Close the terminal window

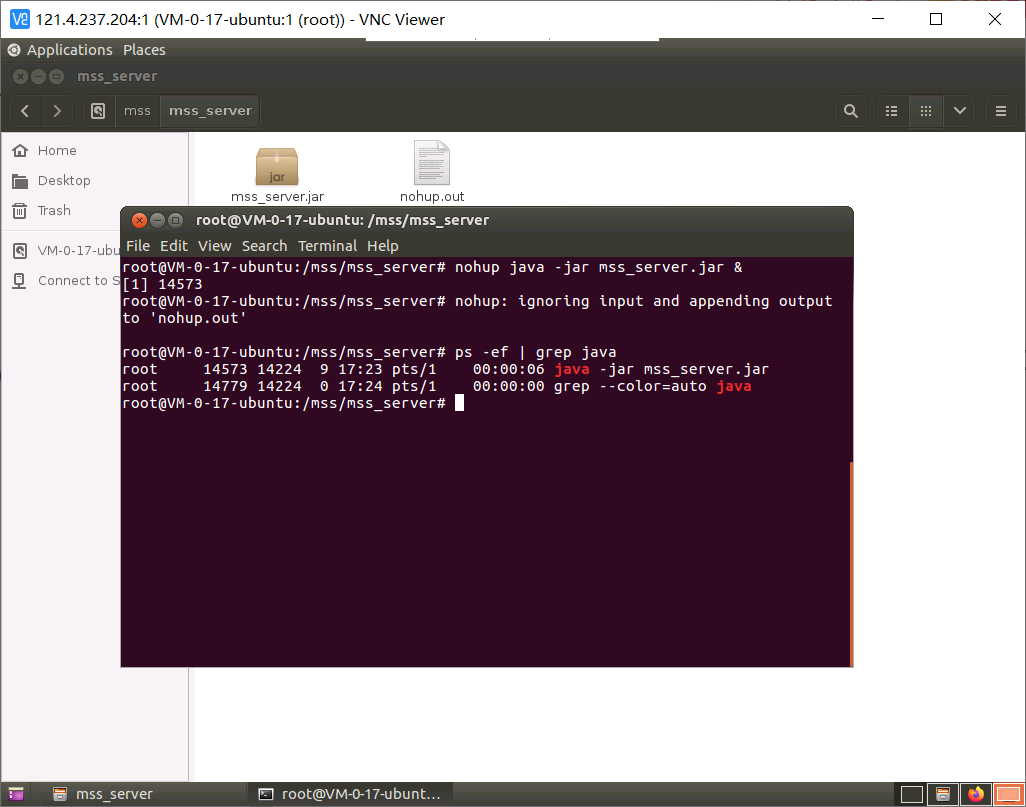pos(139,221)
